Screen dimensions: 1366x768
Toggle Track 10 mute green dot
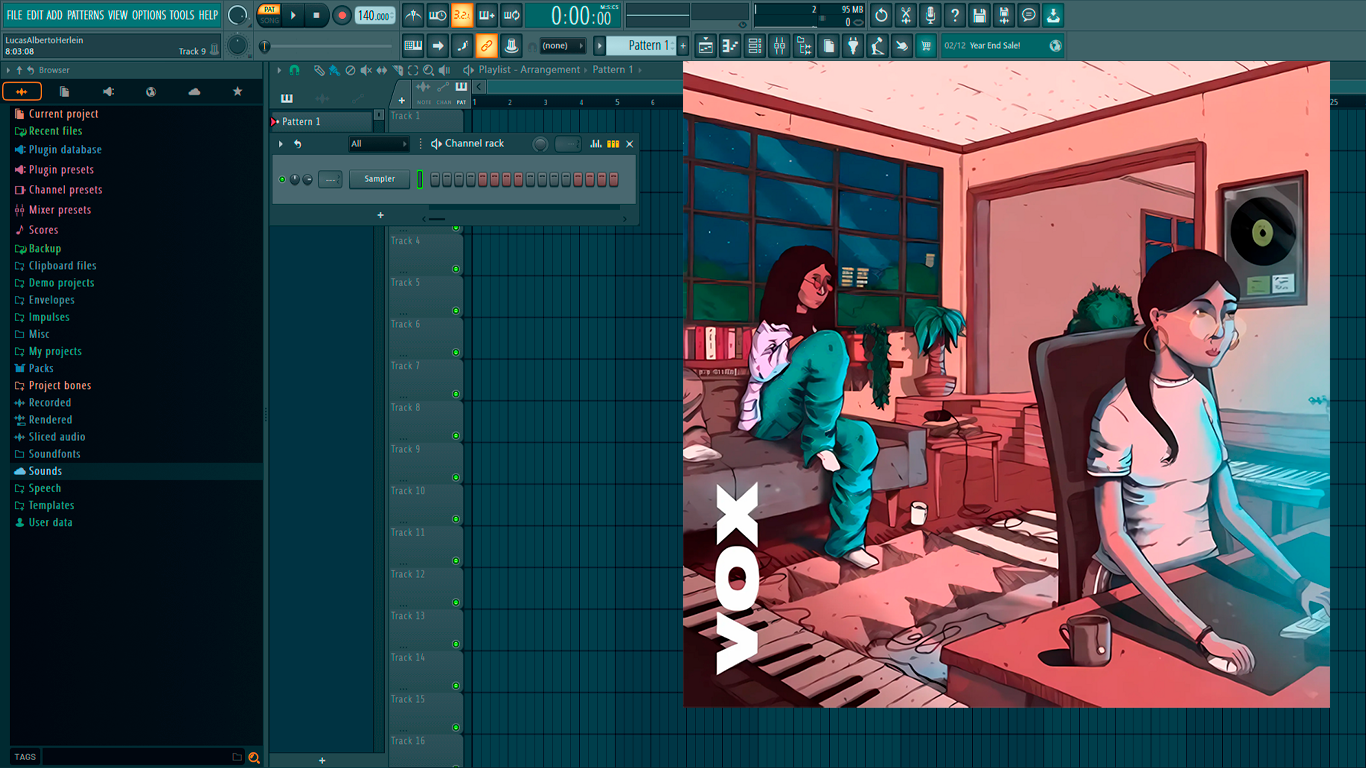point(456,519)
